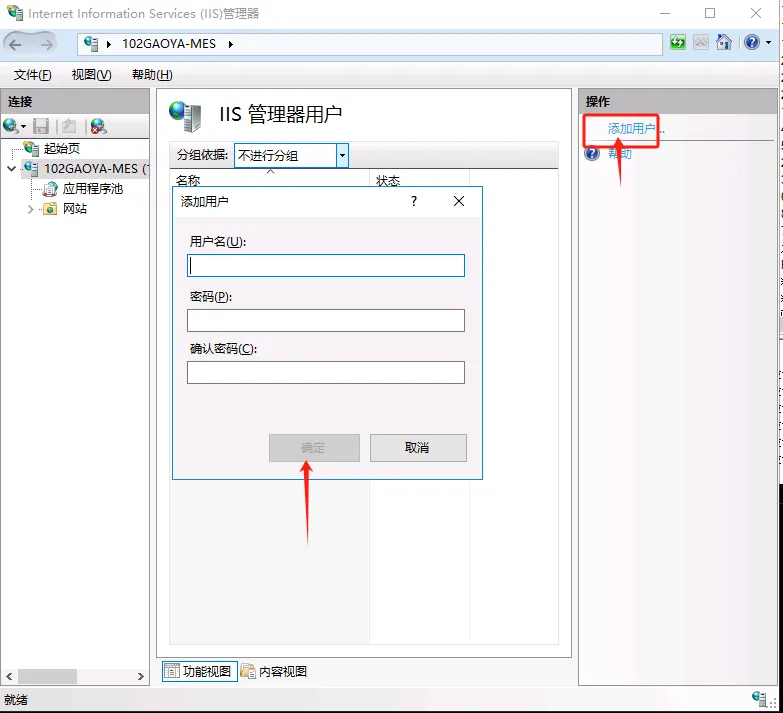Select 应用程序池 in the connections tree
Image resolution: width=783 pixels, height=713 pixels.
coord(92,189)
